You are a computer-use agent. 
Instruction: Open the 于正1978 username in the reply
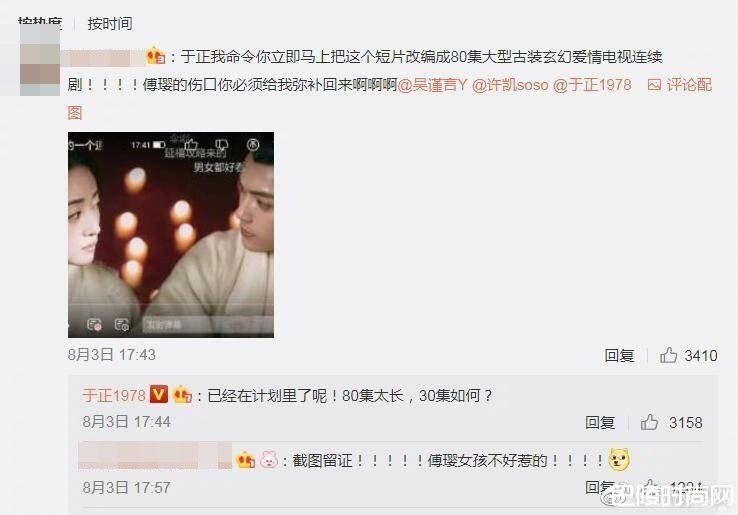(114, 395)
